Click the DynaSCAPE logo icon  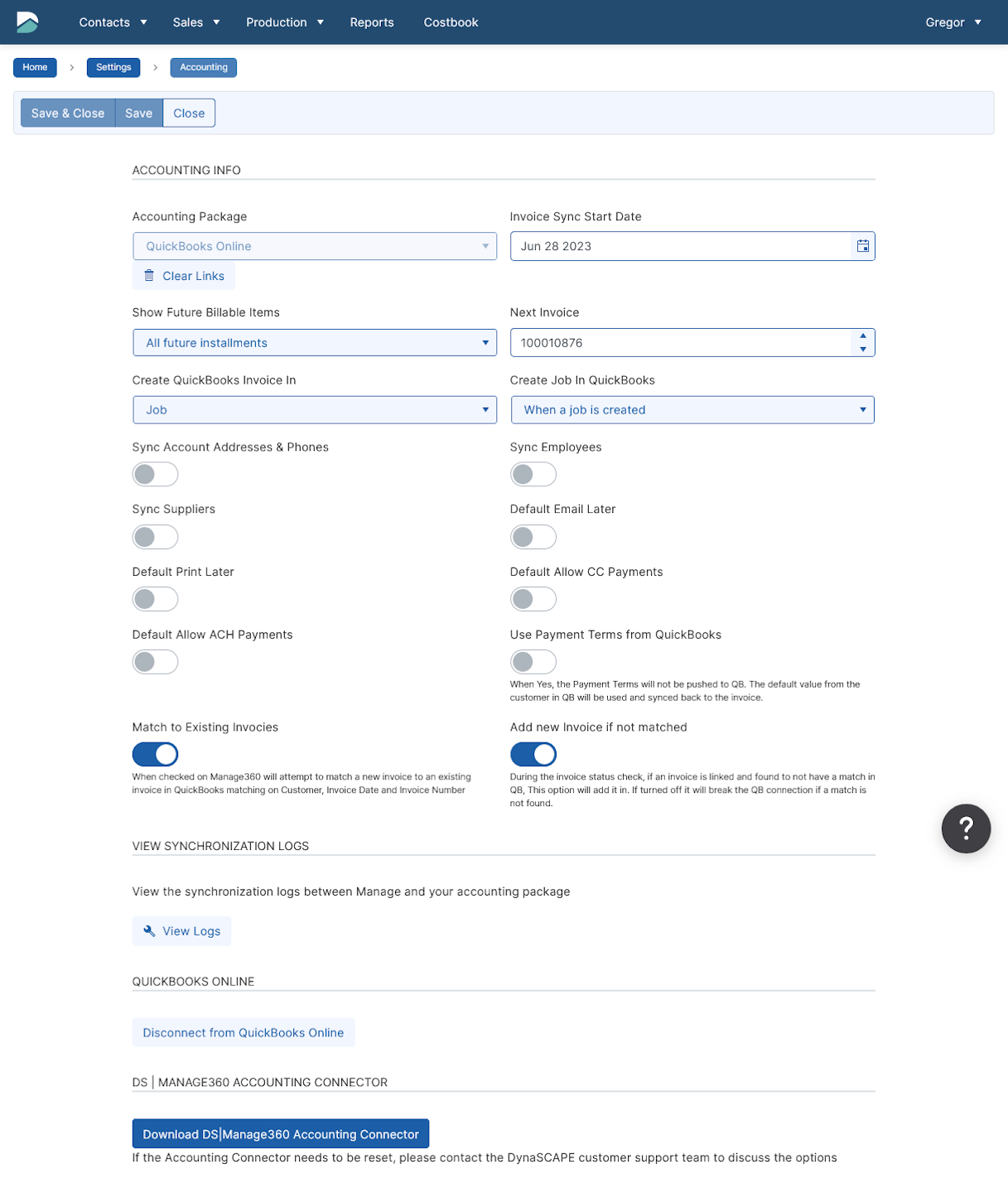[27, 22]
